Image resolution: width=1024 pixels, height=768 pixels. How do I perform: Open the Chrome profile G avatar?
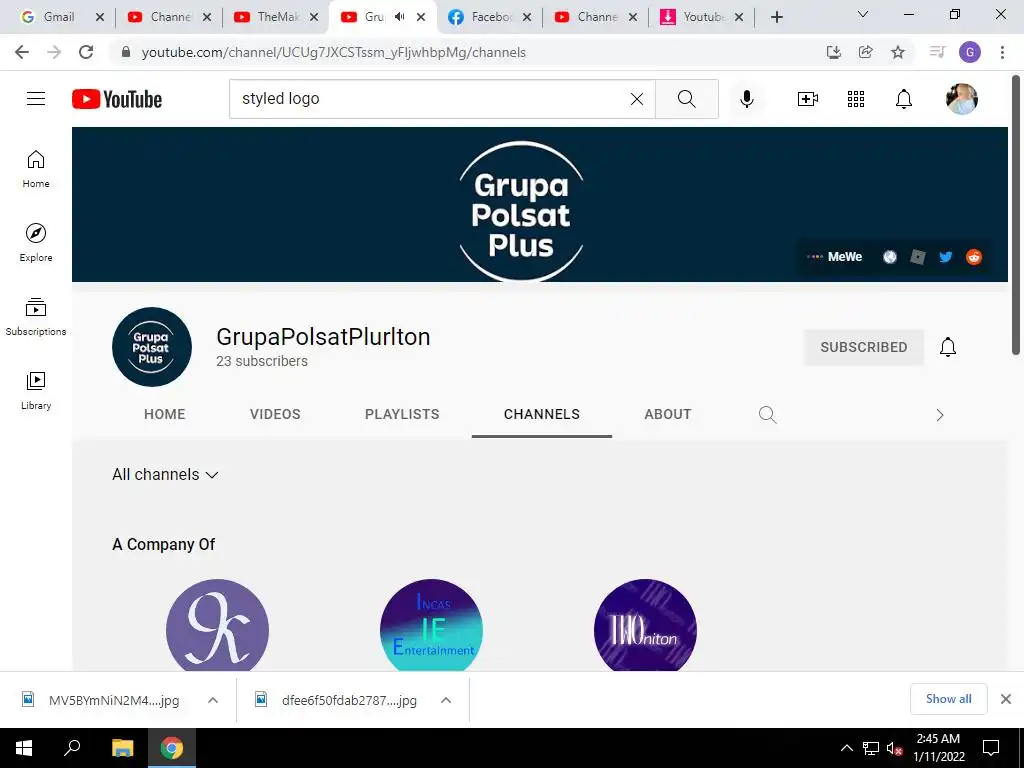click(970, 52)
